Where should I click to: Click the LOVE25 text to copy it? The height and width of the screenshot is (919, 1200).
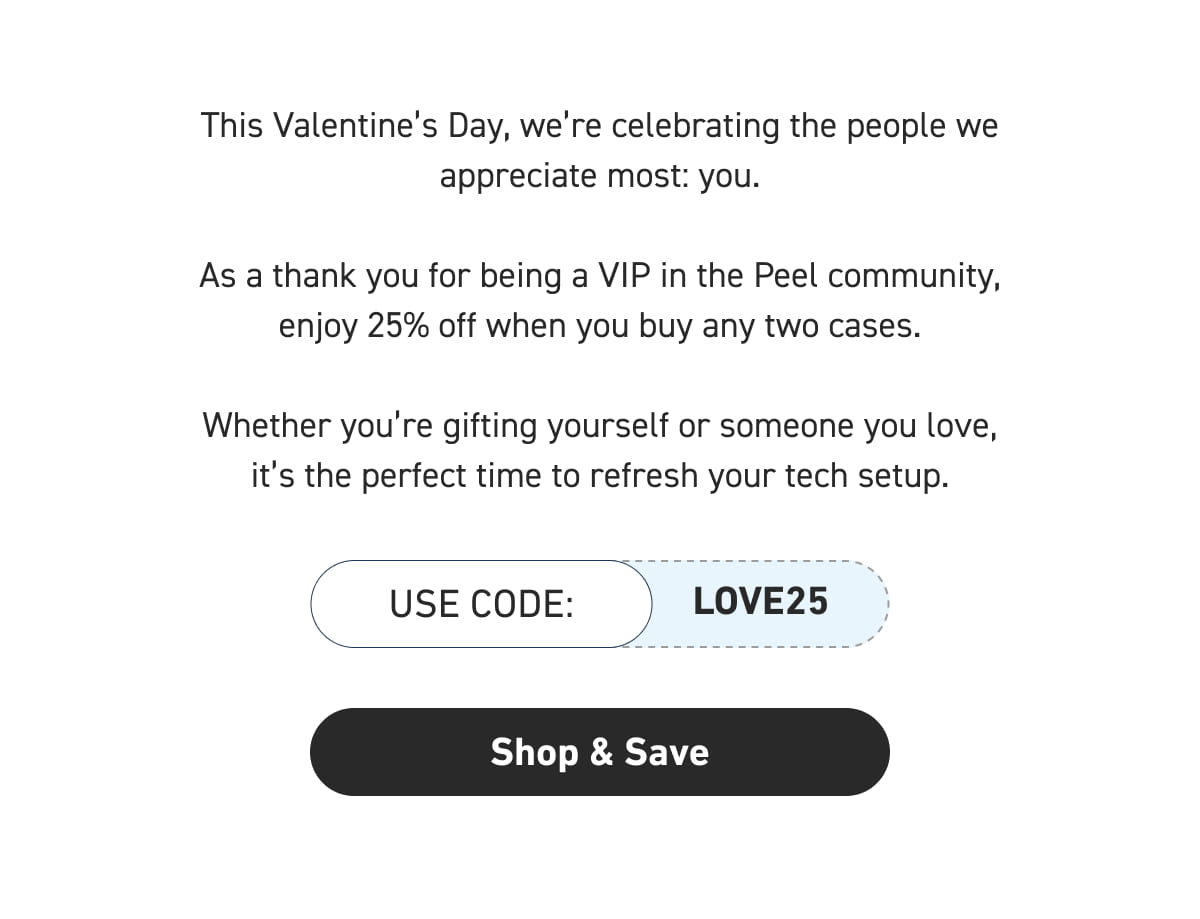[761, 601]
